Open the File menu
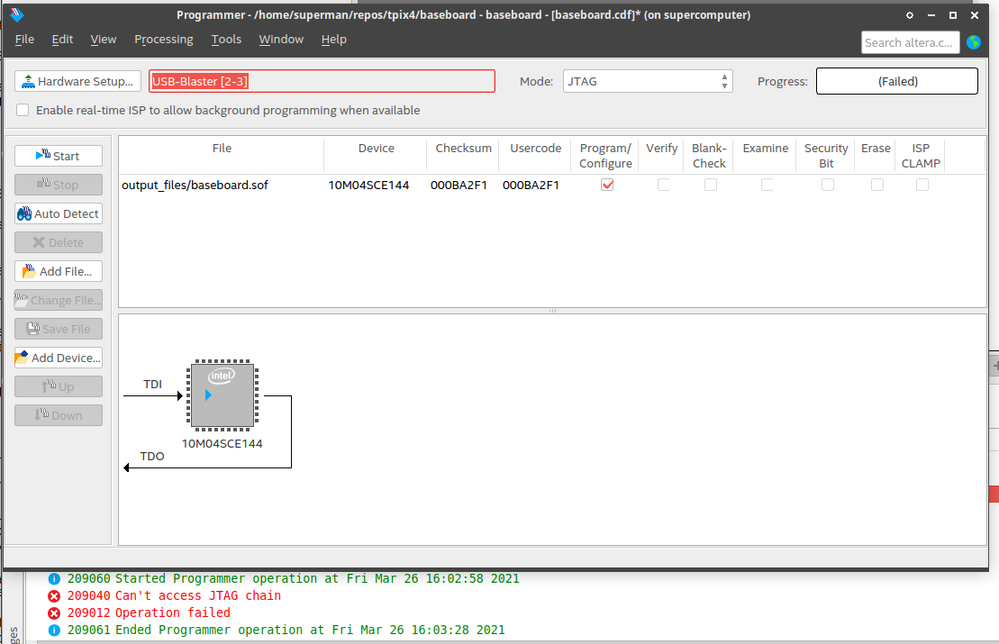Image resolution: width=999 pixels, height=644 pixels. click(x=24, y=39)
